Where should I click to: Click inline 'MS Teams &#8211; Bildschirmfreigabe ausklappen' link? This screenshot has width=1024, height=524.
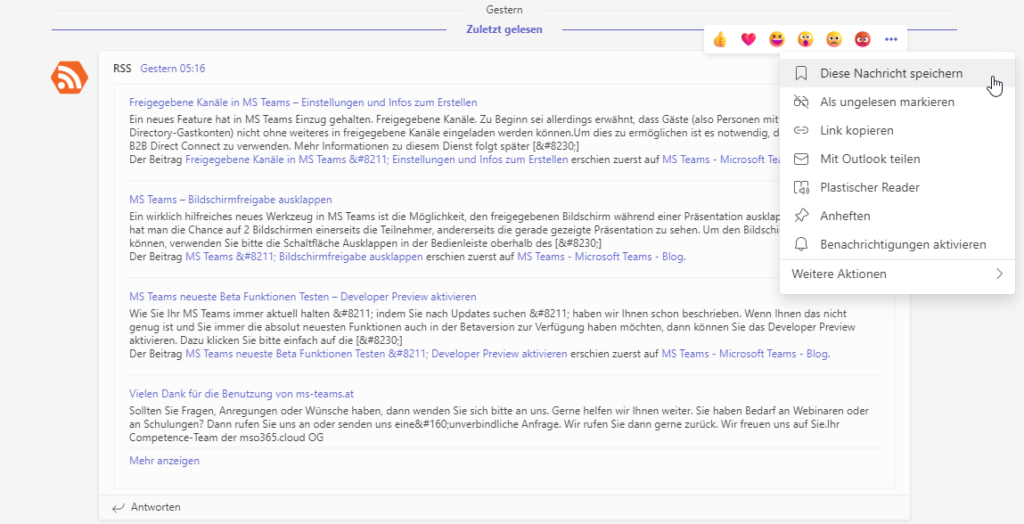[304, 257]
